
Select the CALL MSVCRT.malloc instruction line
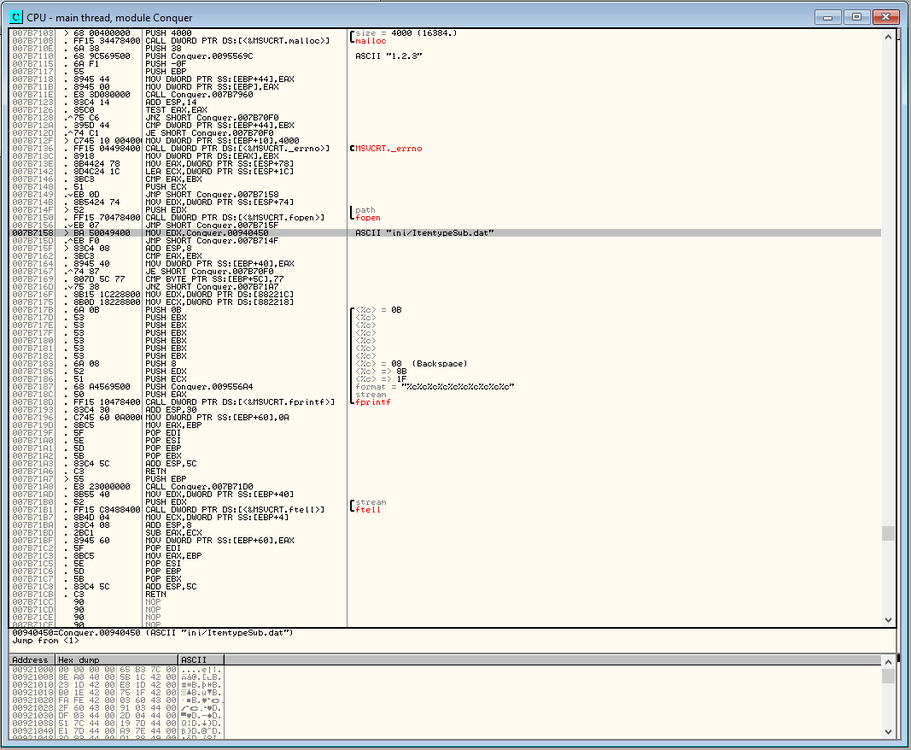point(238,41)
